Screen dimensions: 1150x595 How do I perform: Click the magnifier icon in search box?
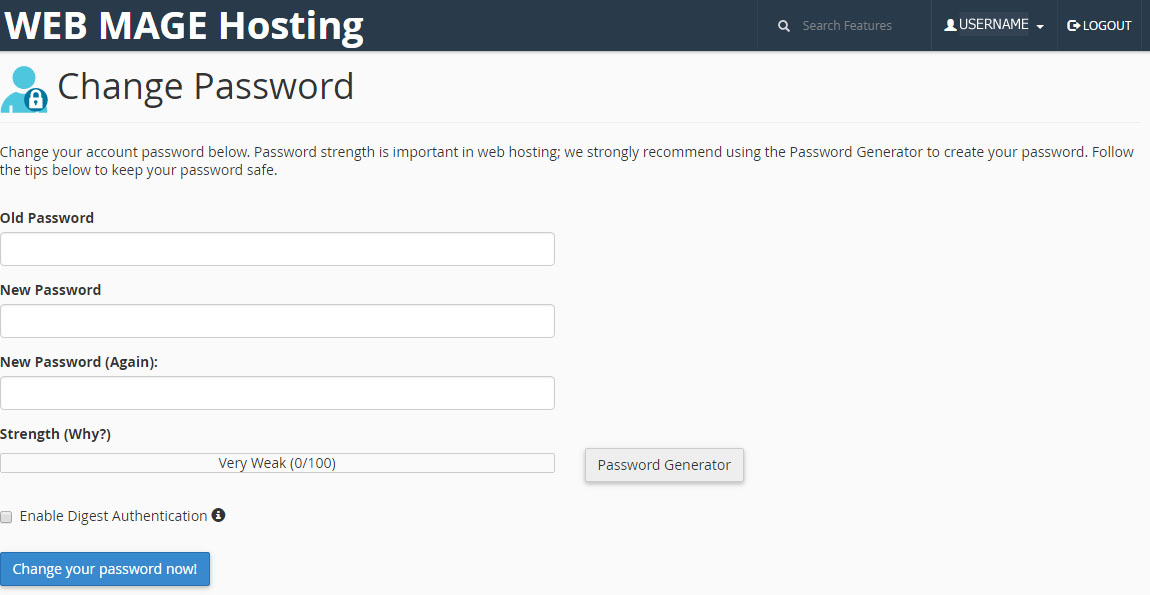tap(784, 26)
